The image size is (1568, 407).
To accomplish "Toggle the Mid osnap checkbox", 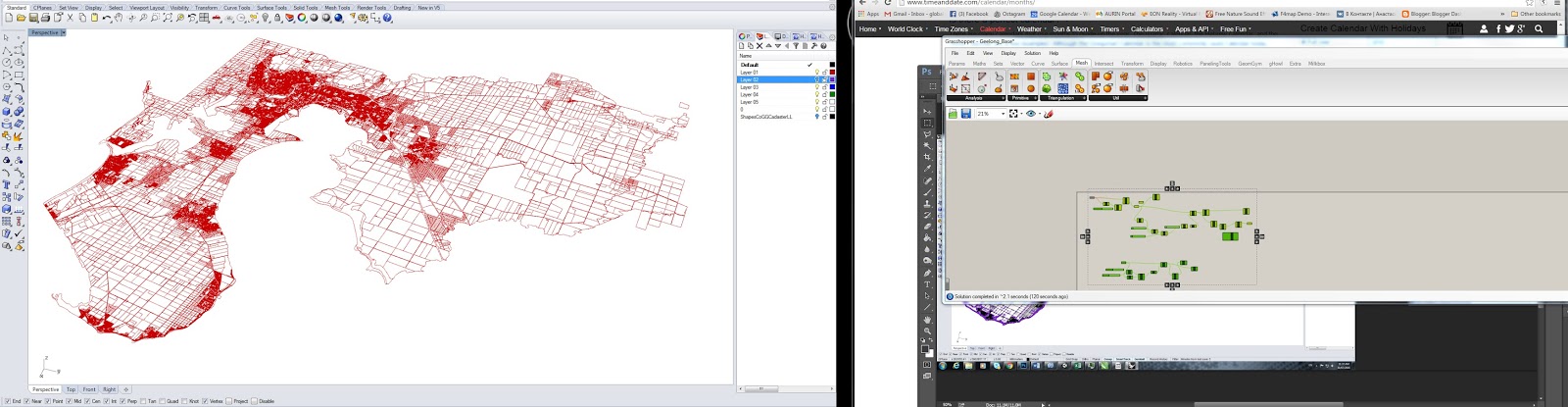I will click(x=69, y=401).
